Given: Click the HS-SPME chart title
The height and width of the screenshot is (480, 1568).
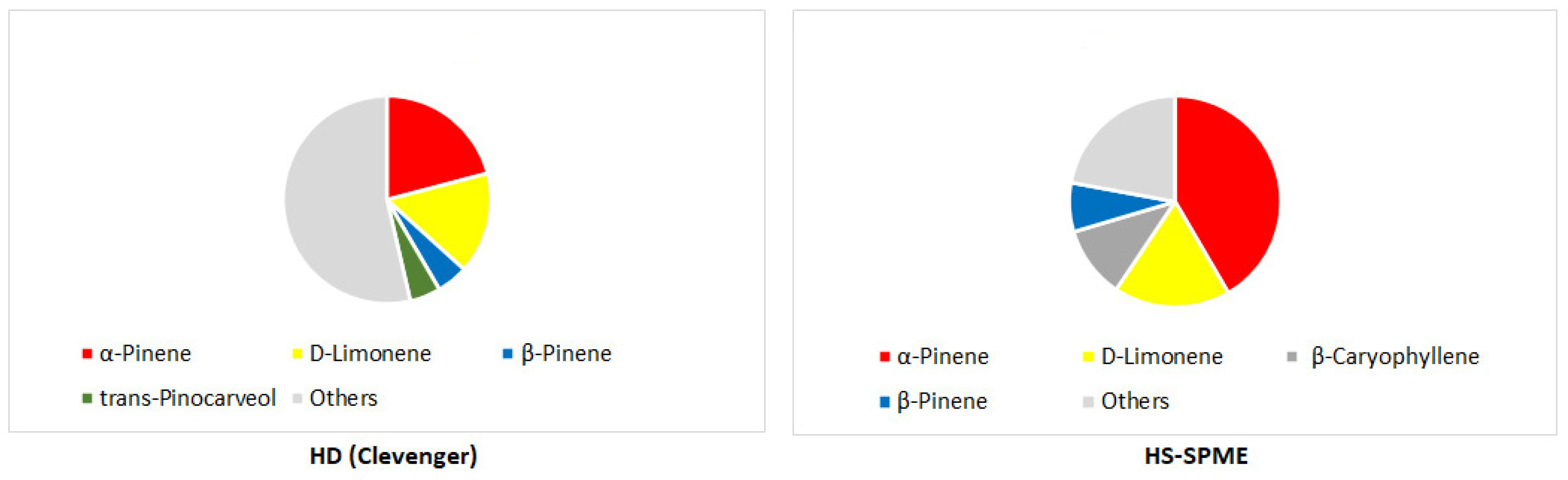Looking at the screenshot, I should (x=1196, y=456).
